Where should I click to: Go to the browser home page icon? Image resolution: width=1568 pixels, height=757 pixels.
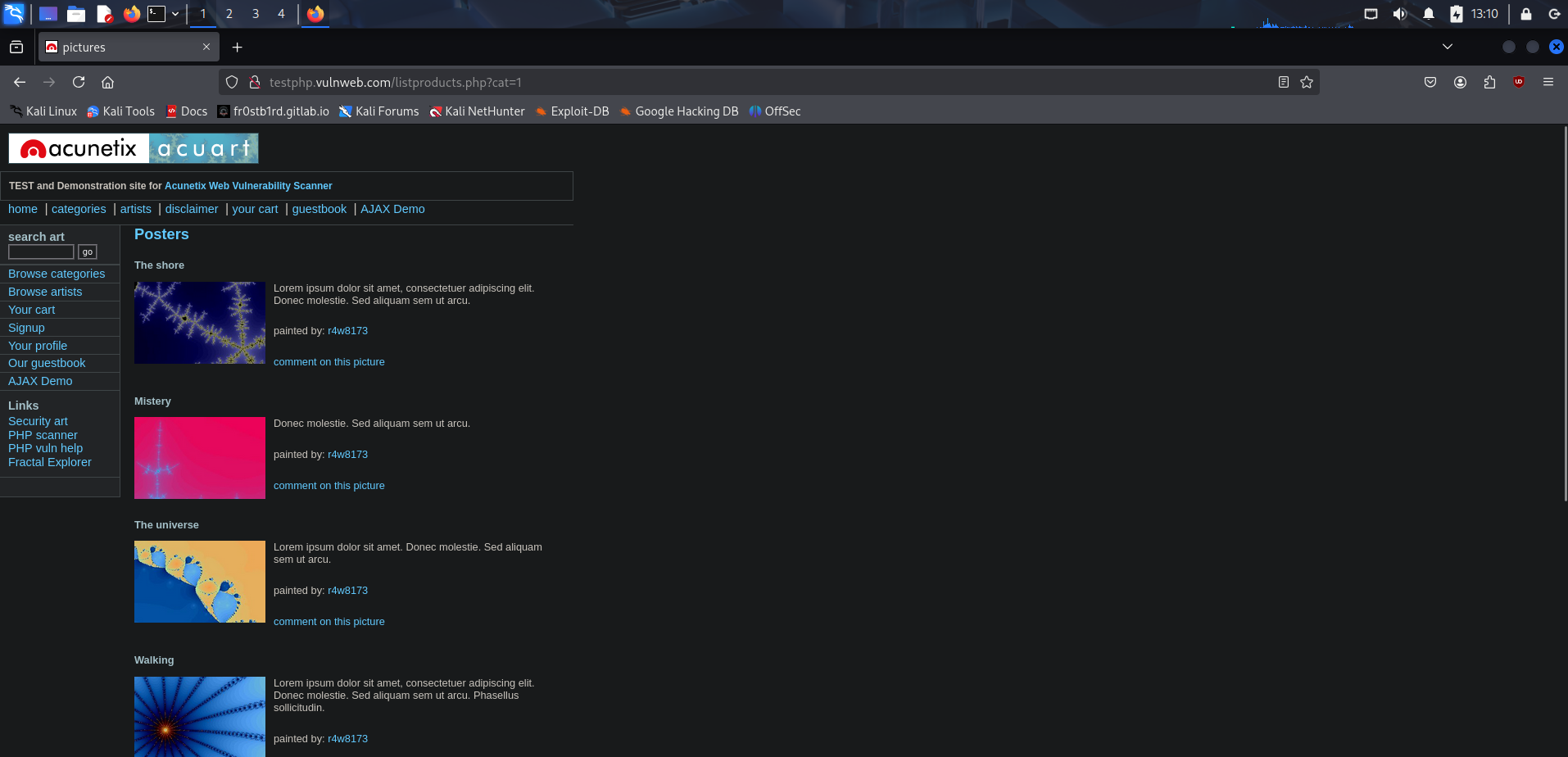coord(107,82)
